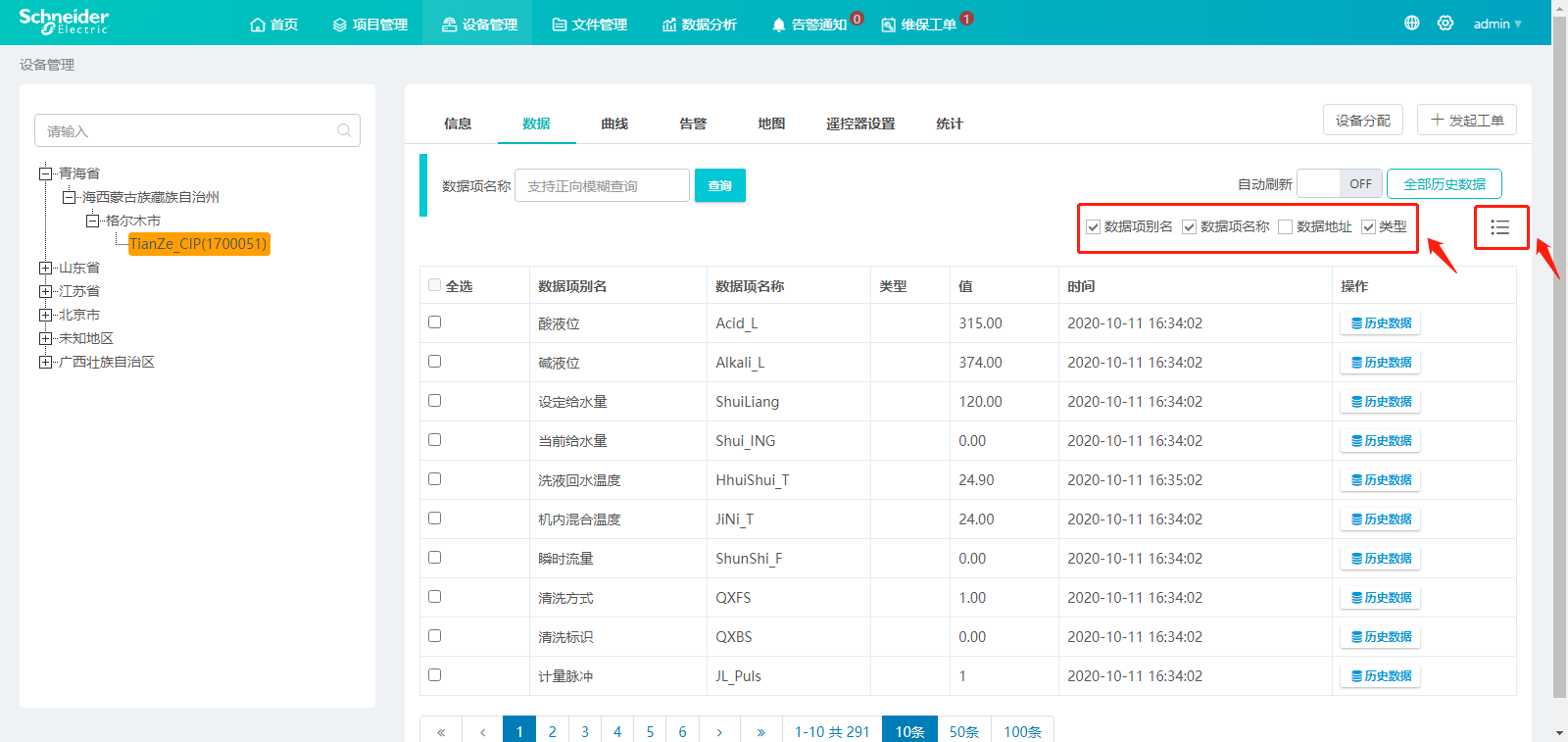Open 历史数据 for the QXFS row
Screen dimensions: 1568x742
click(1381, 597)
